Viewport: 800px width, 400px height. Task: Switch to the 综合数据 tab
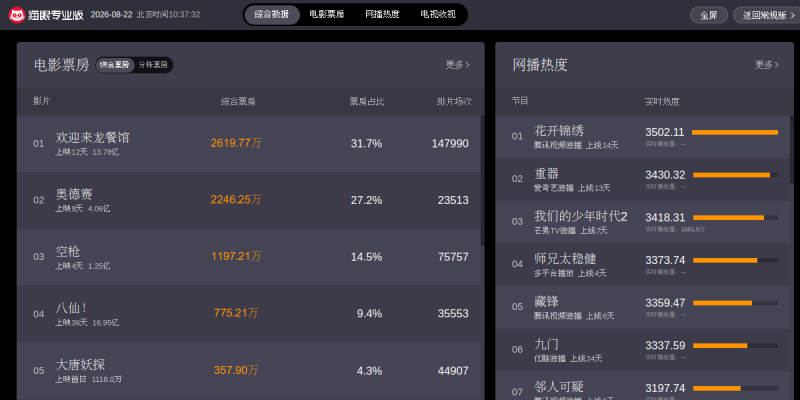tap(271, 15)
